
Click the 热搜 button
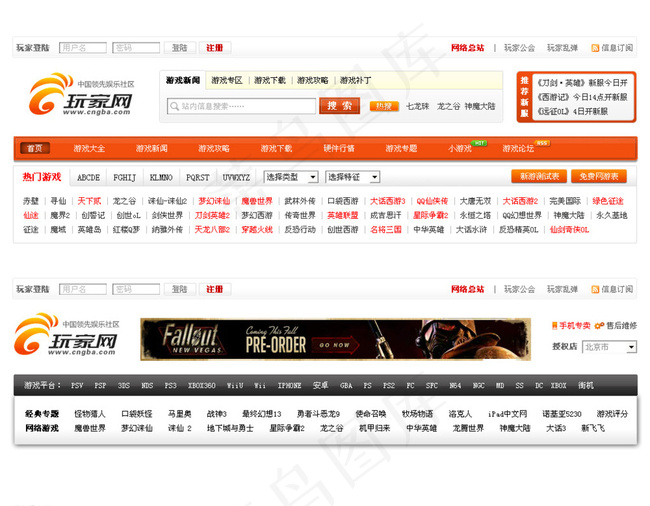pyautogui.click(x=384, y=107)
